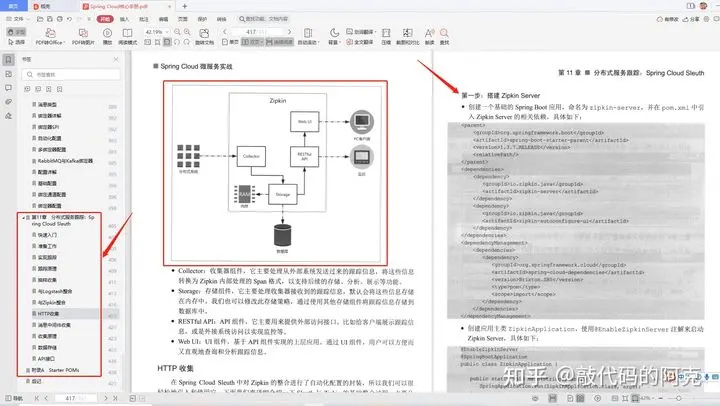The height and width of the screenshot is (406, 720).
Task: Select the 手型 hand tool
Action: pos(17,32)
